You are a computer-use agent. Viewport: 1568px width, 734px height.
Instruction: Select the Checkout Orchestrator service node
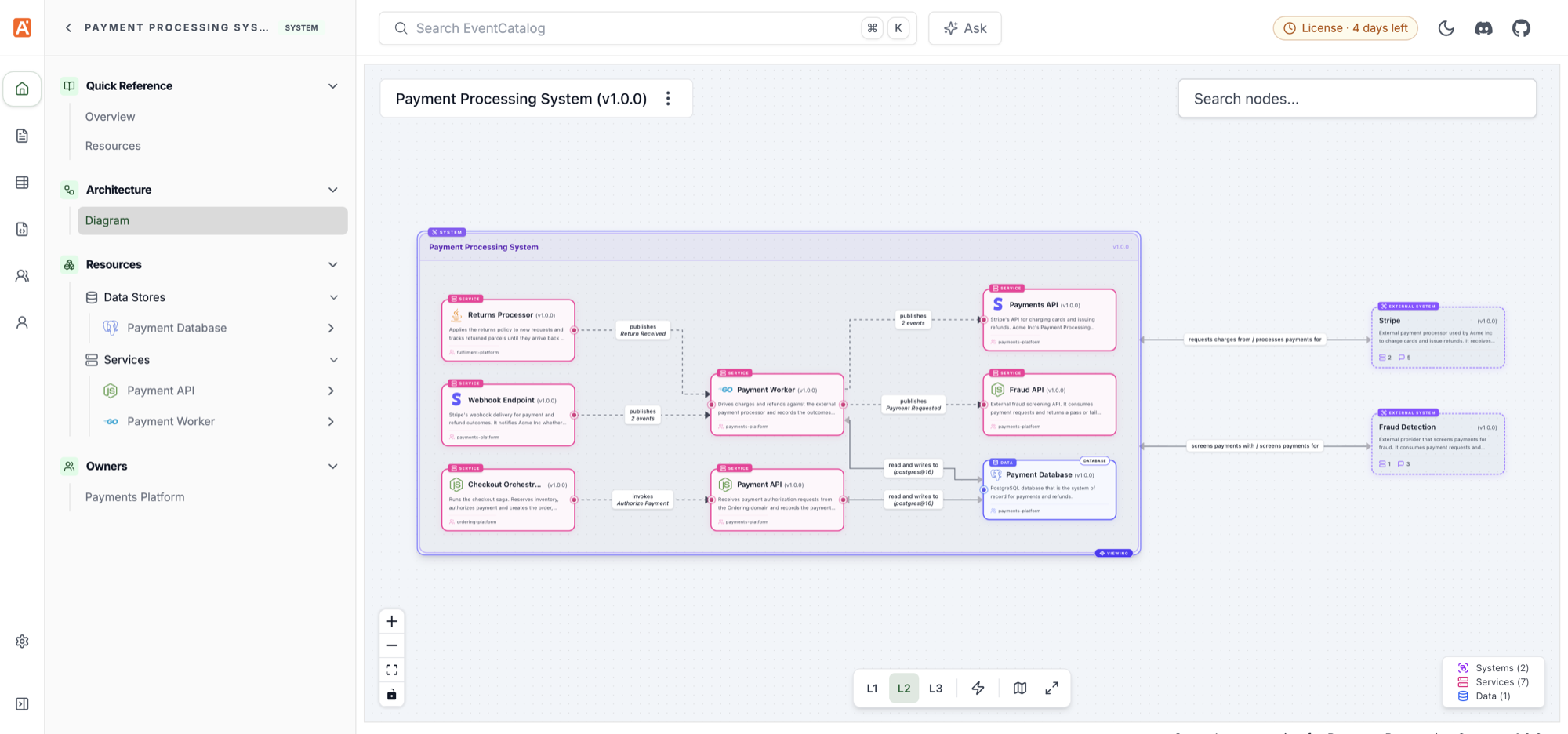coord(508,500)
